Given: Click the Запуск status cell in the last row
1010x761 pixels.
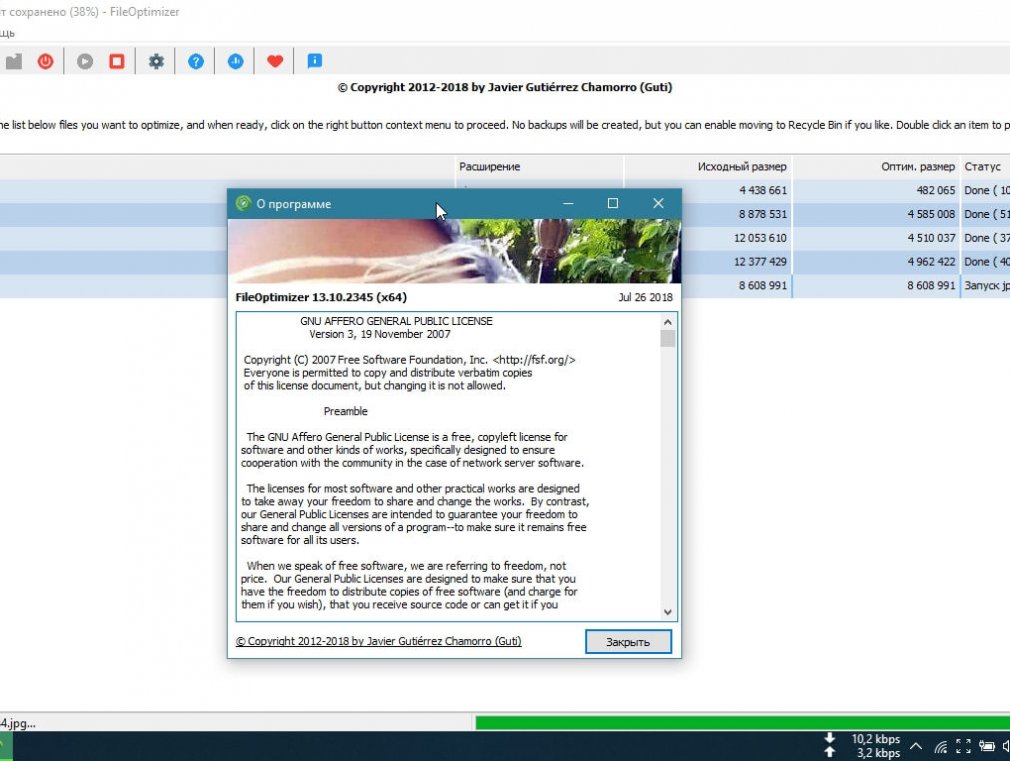Looking at the screenshot, I should 986,285.
